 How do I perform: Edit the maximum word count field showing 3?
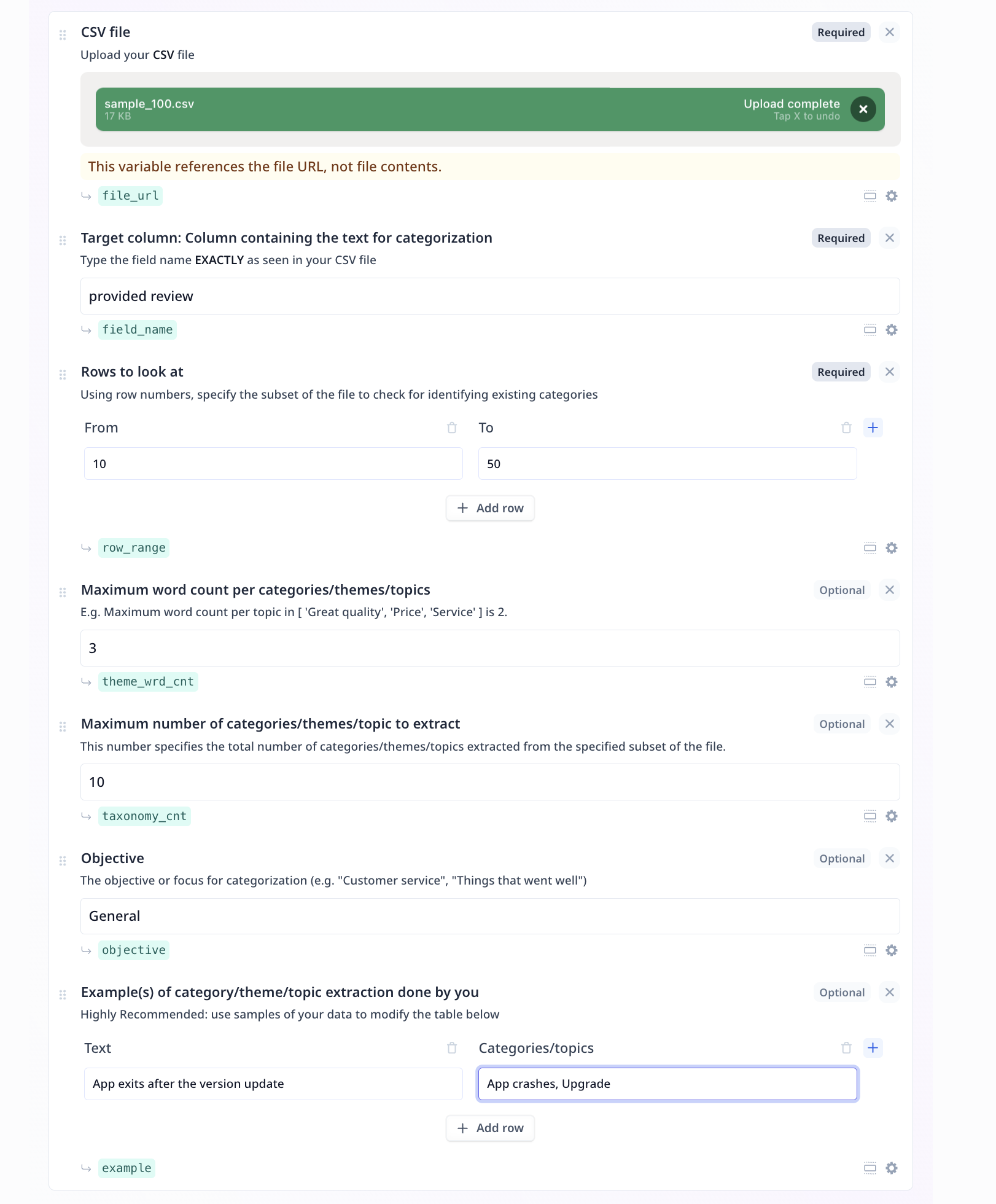pyautogui.click(x=490, y=648)
